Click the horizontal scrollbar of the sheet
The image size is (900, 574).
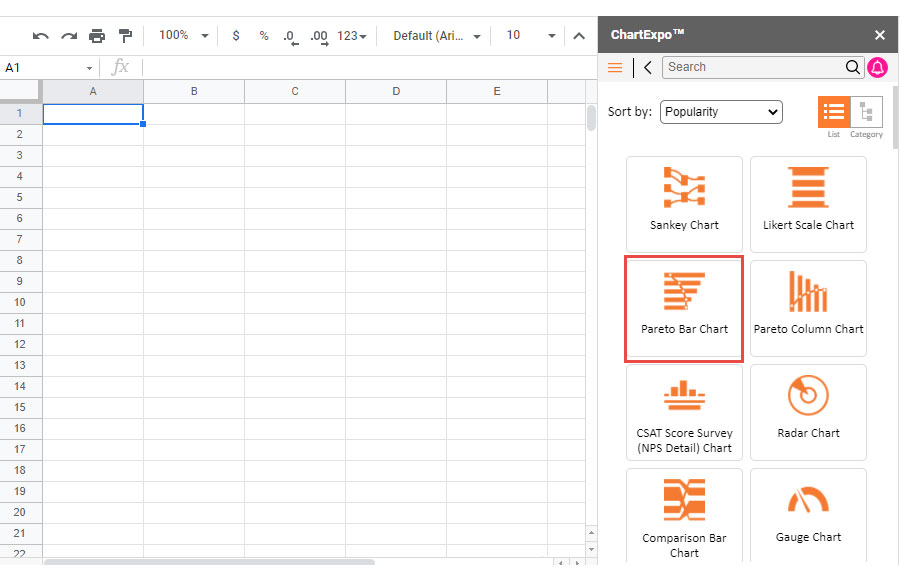pos(210,562)
